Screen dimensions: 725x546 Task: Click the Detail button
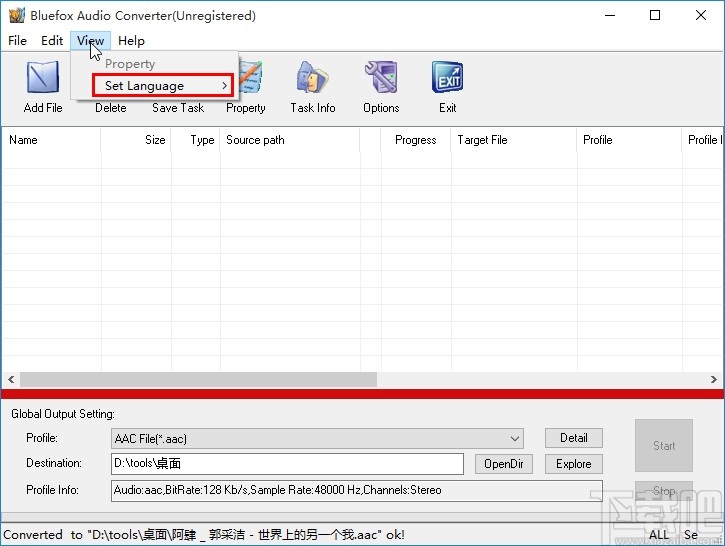573,438
